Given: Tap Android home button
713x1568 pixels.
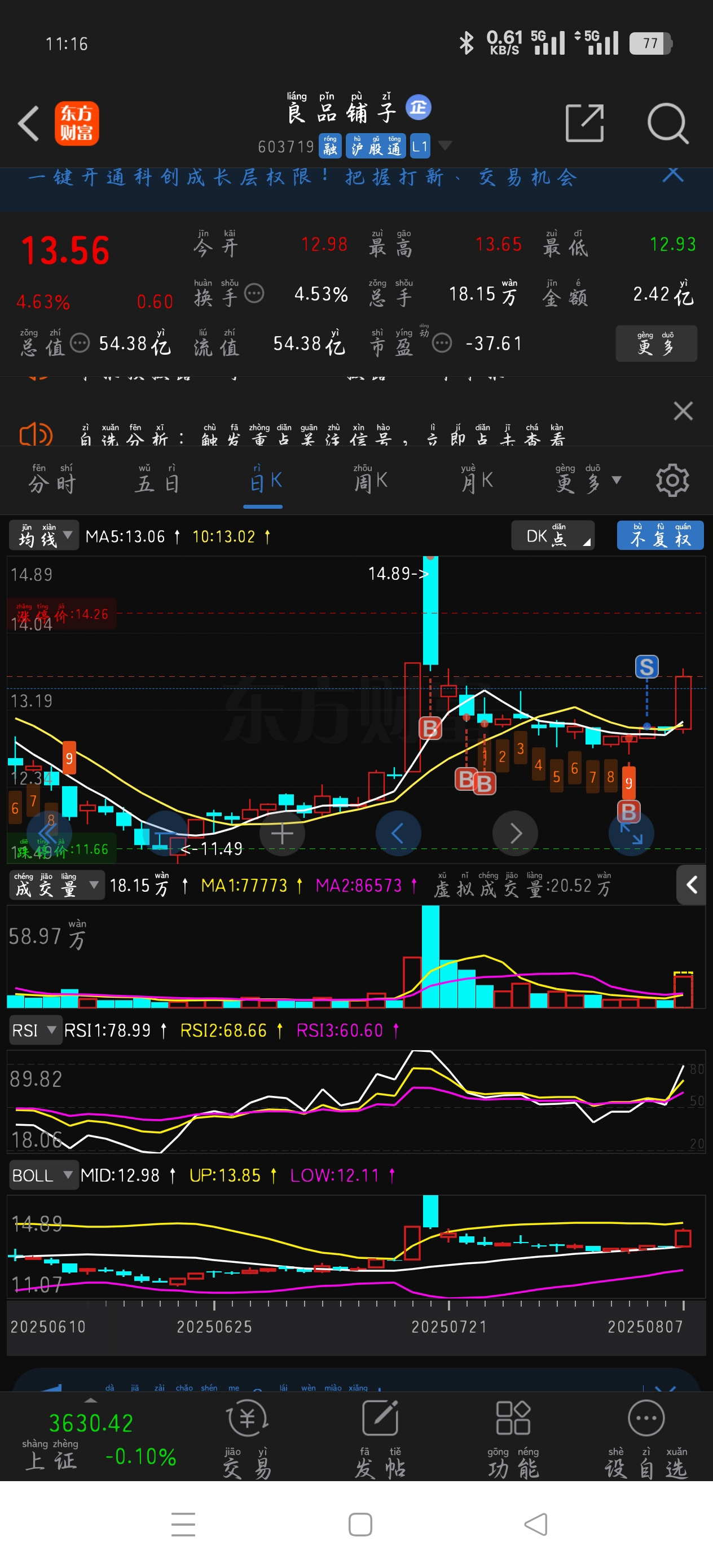Looking at the screenshot, I should (x=360, y=1524).
